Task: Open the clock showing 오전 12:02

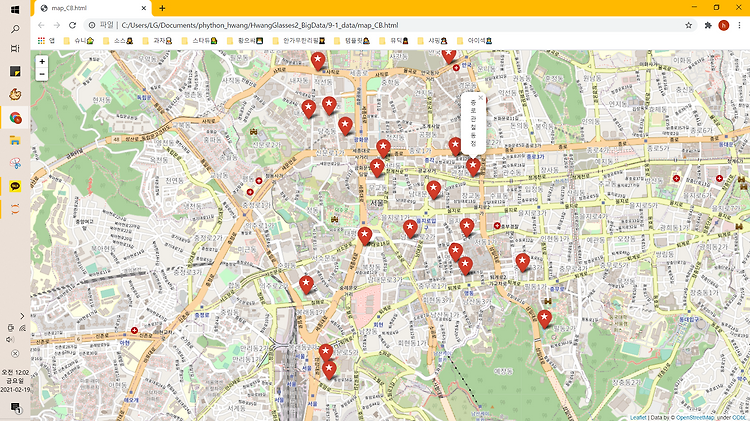Action: 15,381
